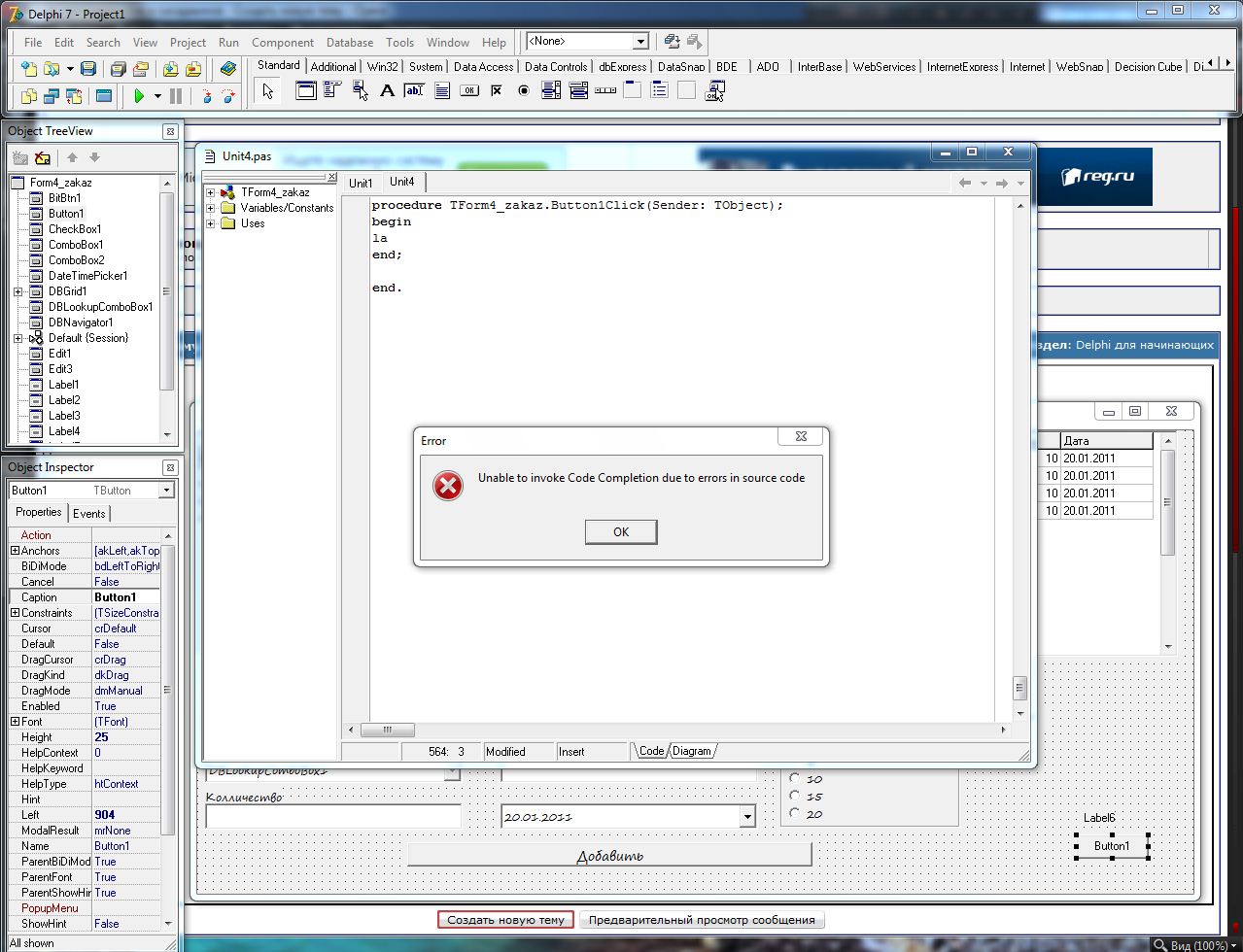Screen dimensions: 1243x952
Task: Select radio button labeled 10
Action: click(x=794, y=778)
